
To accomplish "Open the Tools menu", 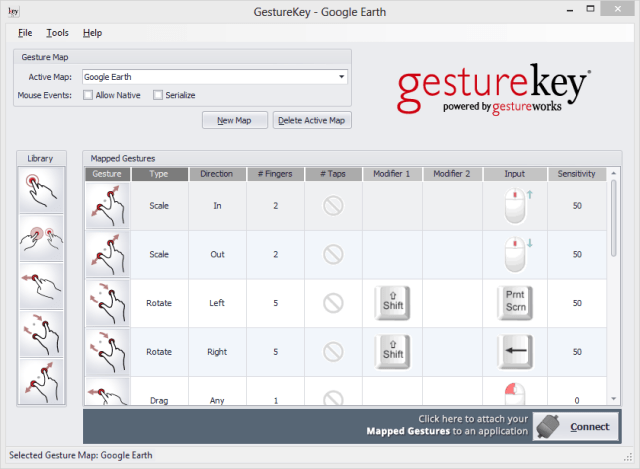I will 57,33.
